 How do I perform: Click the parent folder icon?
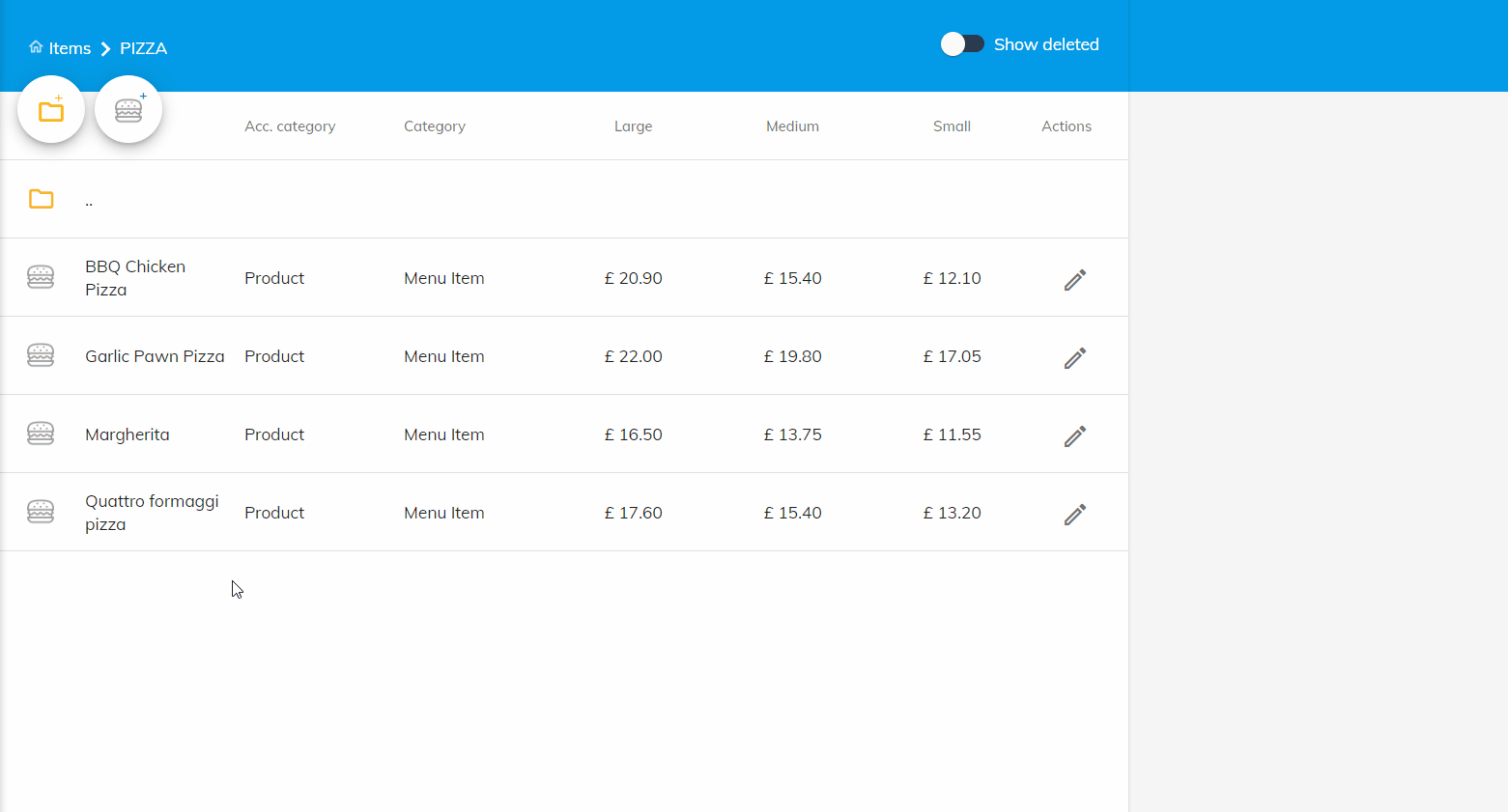tap(41, 199)
